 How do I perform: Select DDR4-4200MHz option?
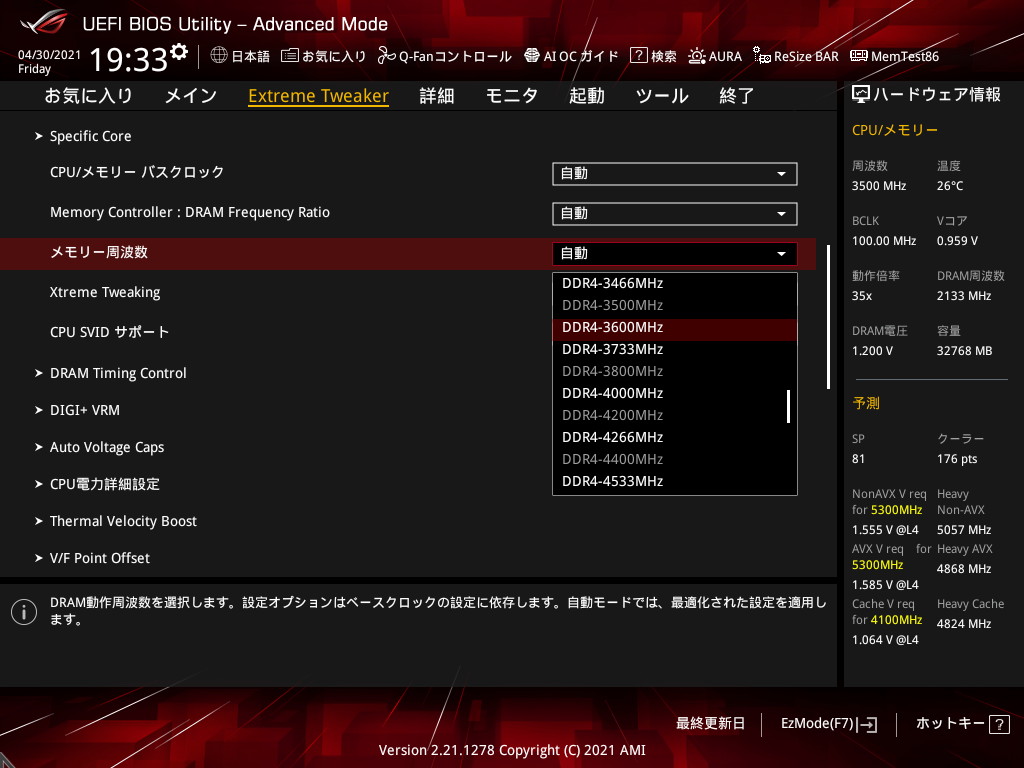pos(675,415)
